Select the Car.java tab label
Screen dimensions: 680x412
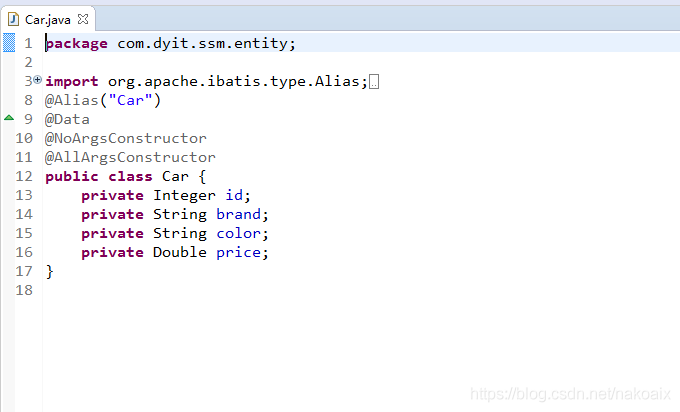click(x=48, y=18)
